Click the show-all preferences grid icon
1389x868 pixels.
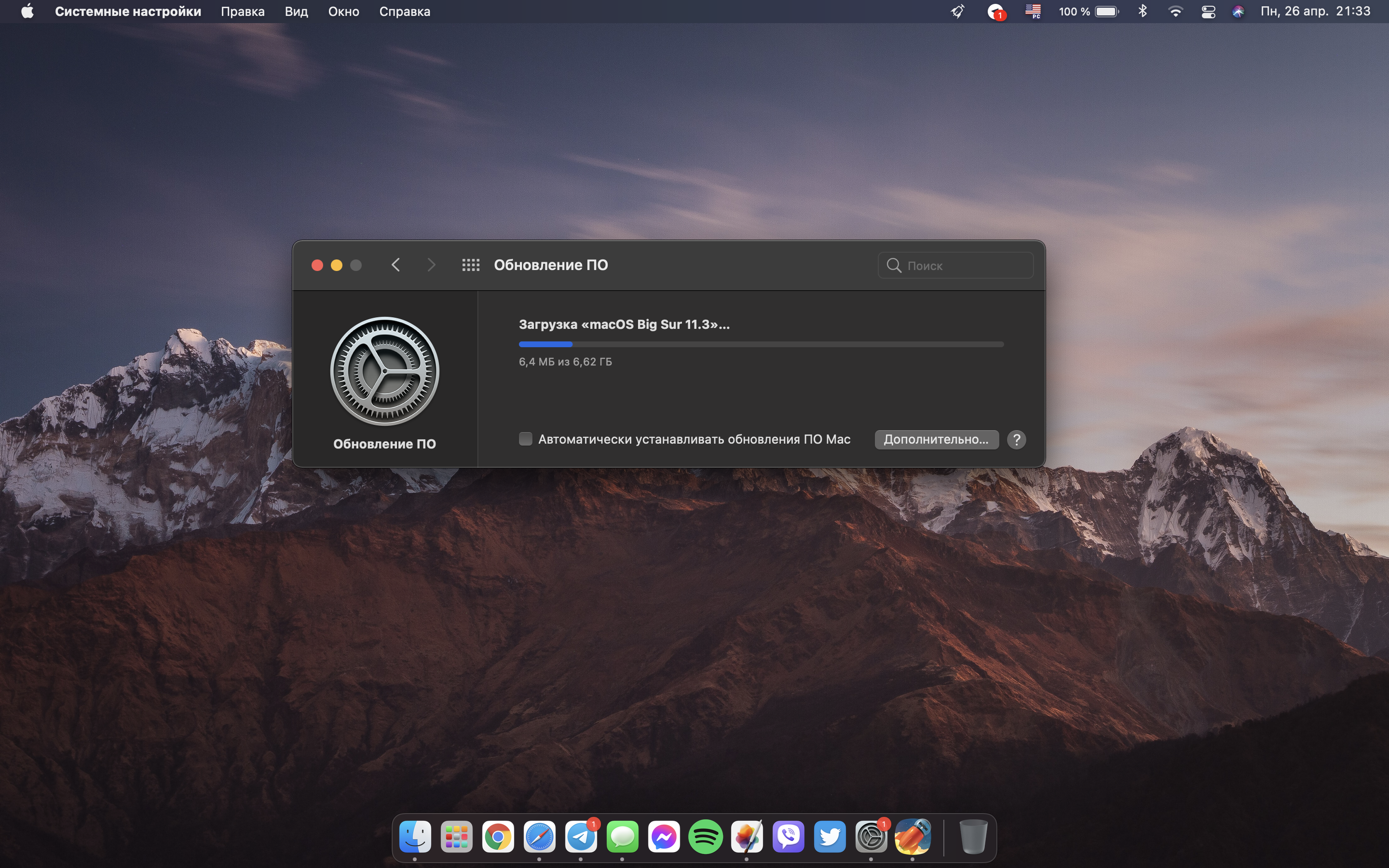[471, 265]
